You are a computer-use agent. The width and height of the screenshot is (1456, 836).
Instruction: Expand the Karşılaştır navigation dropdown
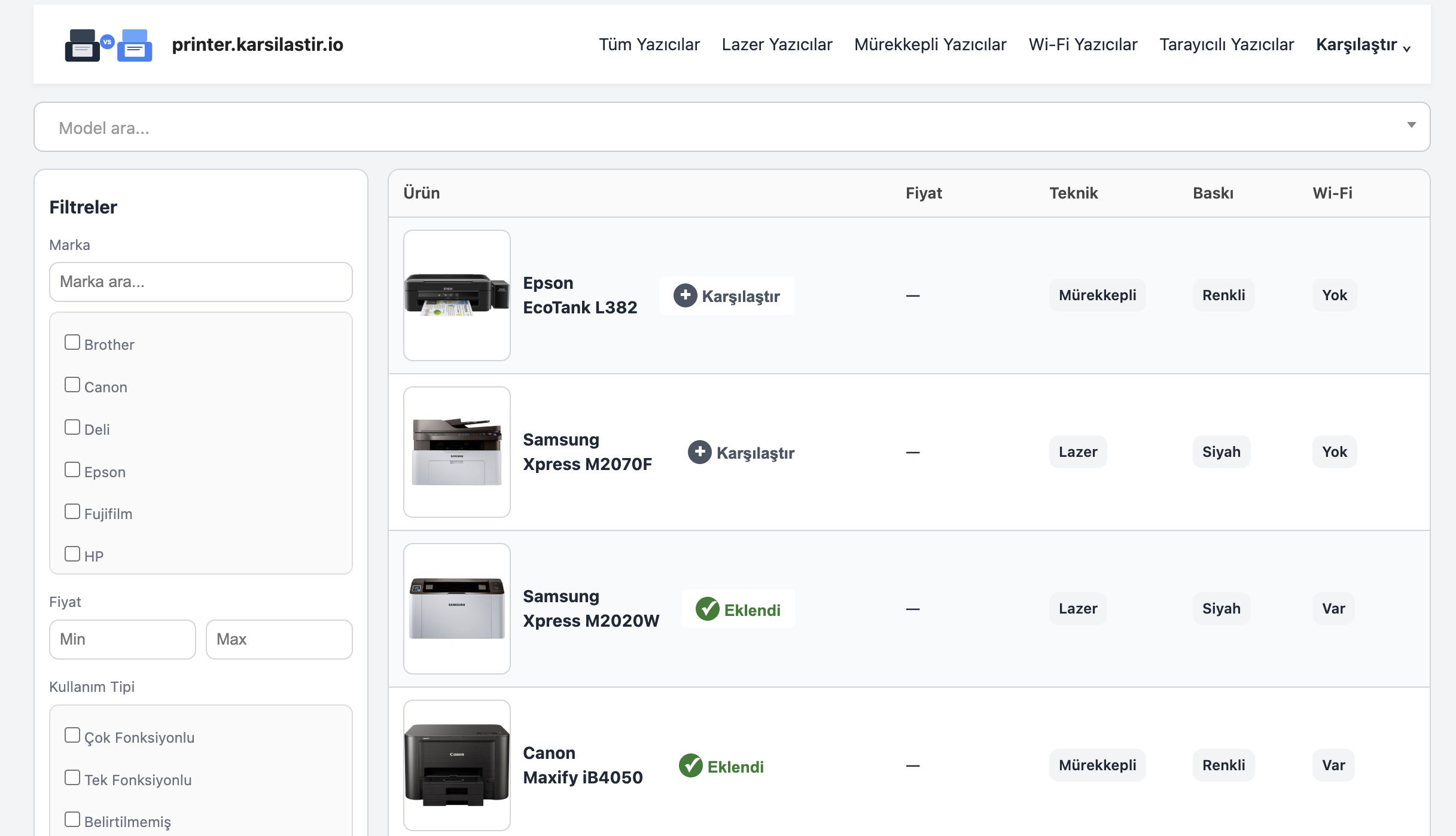[x=1364, y=44]
